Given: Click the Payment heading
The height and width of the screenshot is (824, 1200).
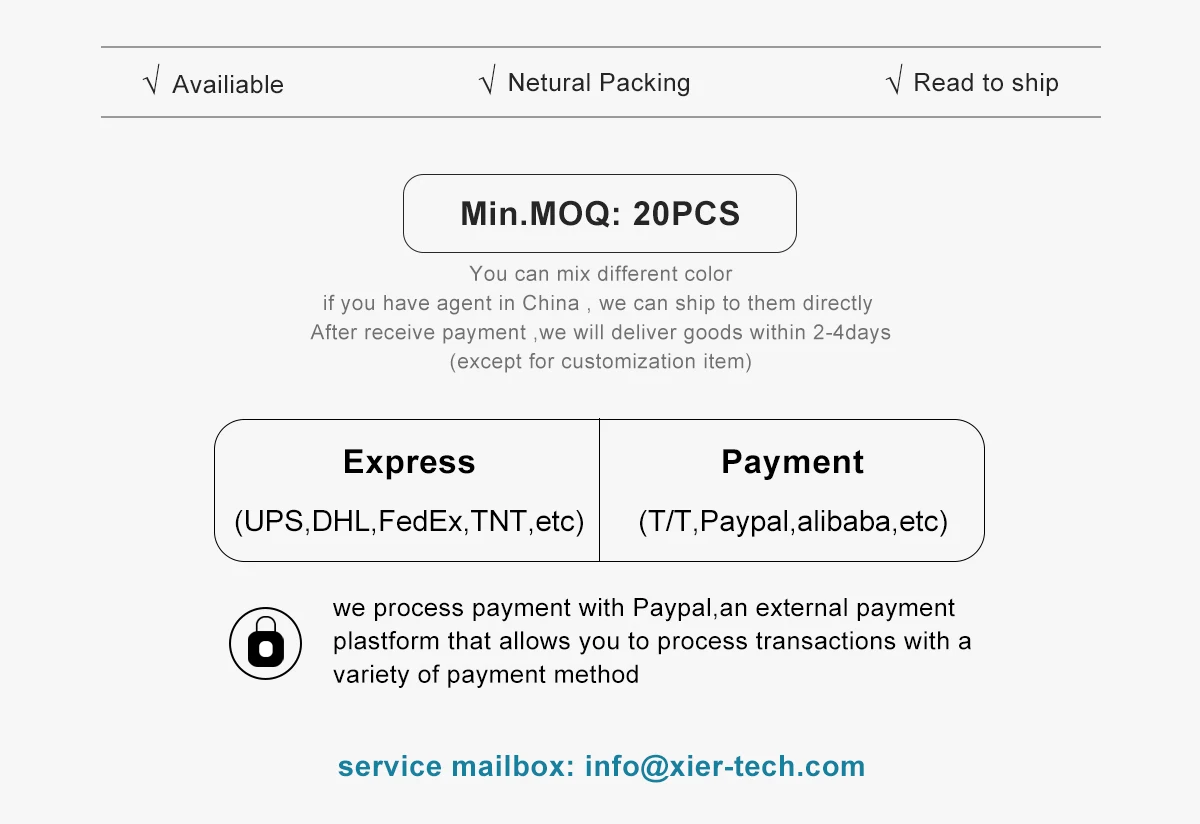Looking at the screenshot, I should pyautogui.click(x=792, y=462).
